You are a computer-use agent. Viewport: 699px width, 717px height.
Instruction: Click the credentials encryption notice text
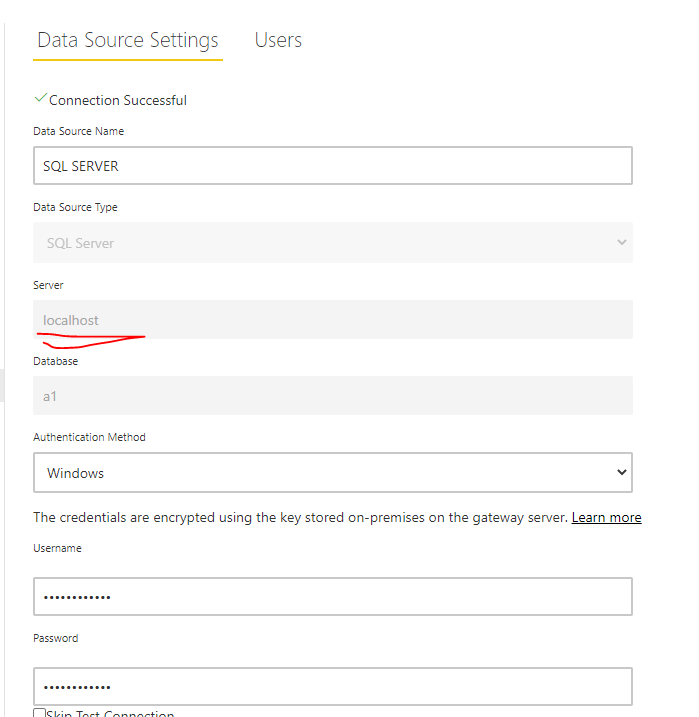point(300,517)
